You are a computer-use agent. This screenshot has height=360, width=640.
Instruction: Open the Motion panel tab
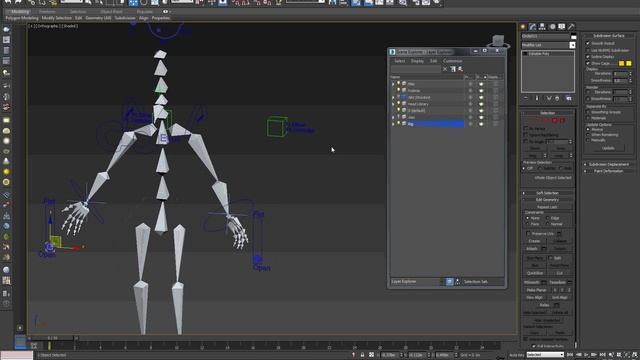tap(552, 27)
